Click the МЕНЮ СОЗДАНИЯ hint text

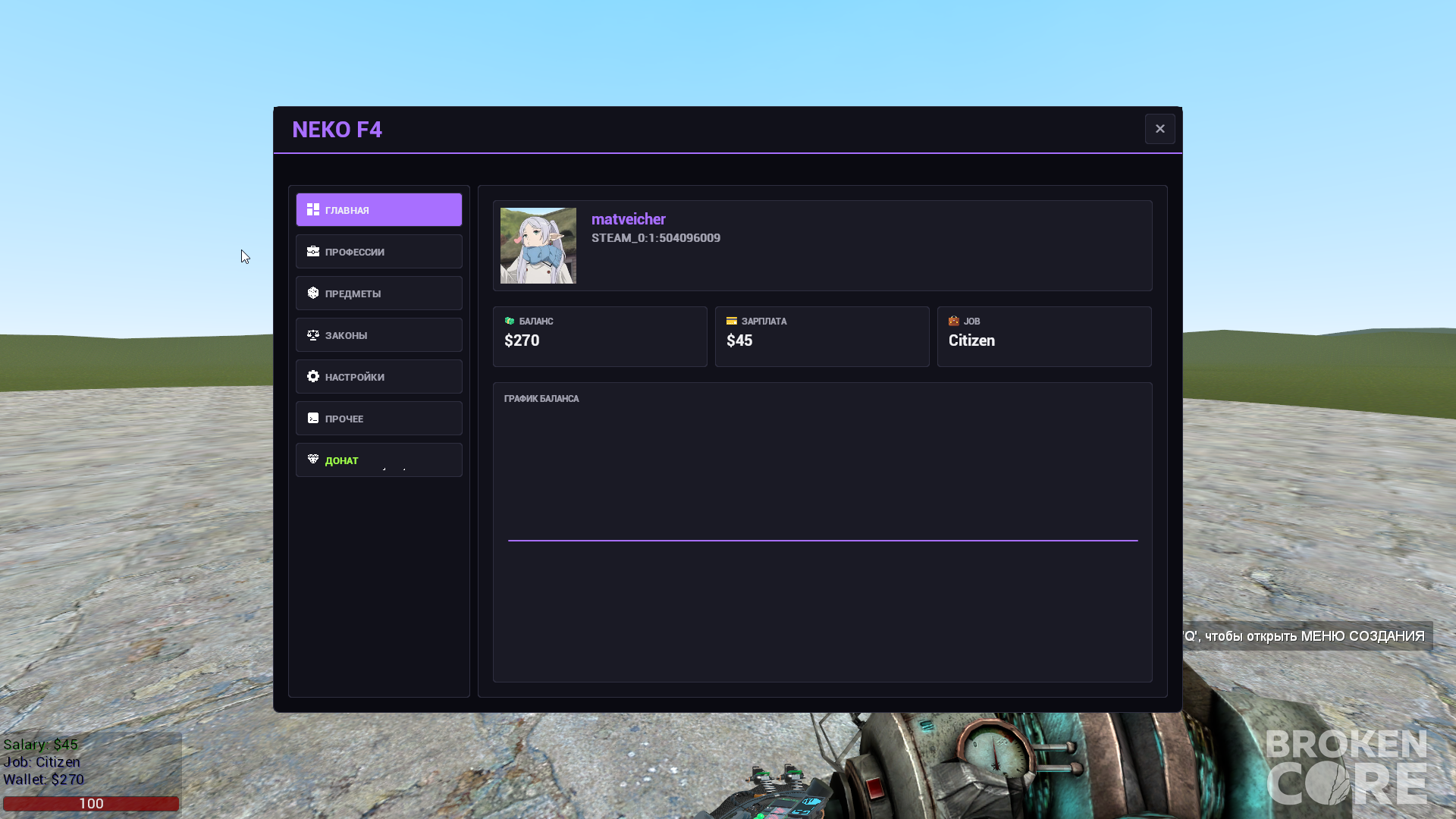pyautogui.click(x=1363, y=636)
